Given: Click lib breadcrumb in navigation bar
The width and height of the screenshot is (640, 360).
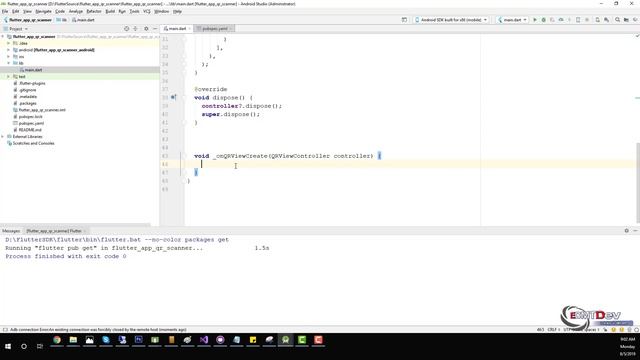Looking at the screenshot, I should (62, 20).
